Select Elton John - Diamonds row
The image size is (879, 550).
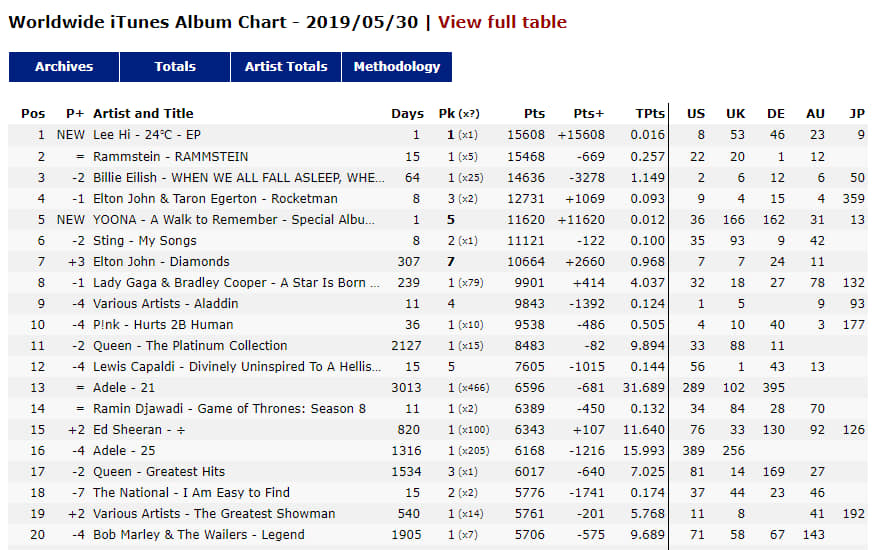click(x=438, y=262)
